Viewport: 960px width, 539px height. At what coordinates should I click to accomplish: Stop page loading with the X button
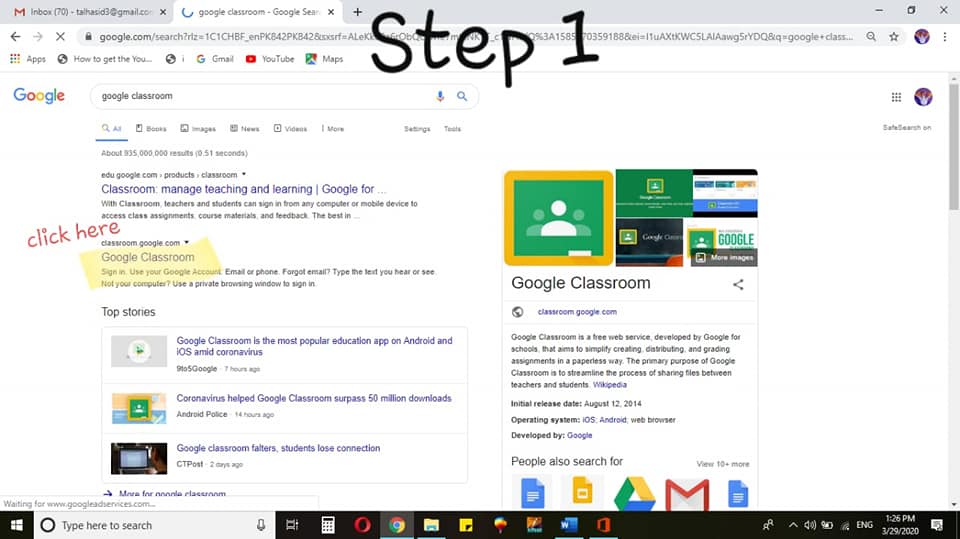point(60,37)
